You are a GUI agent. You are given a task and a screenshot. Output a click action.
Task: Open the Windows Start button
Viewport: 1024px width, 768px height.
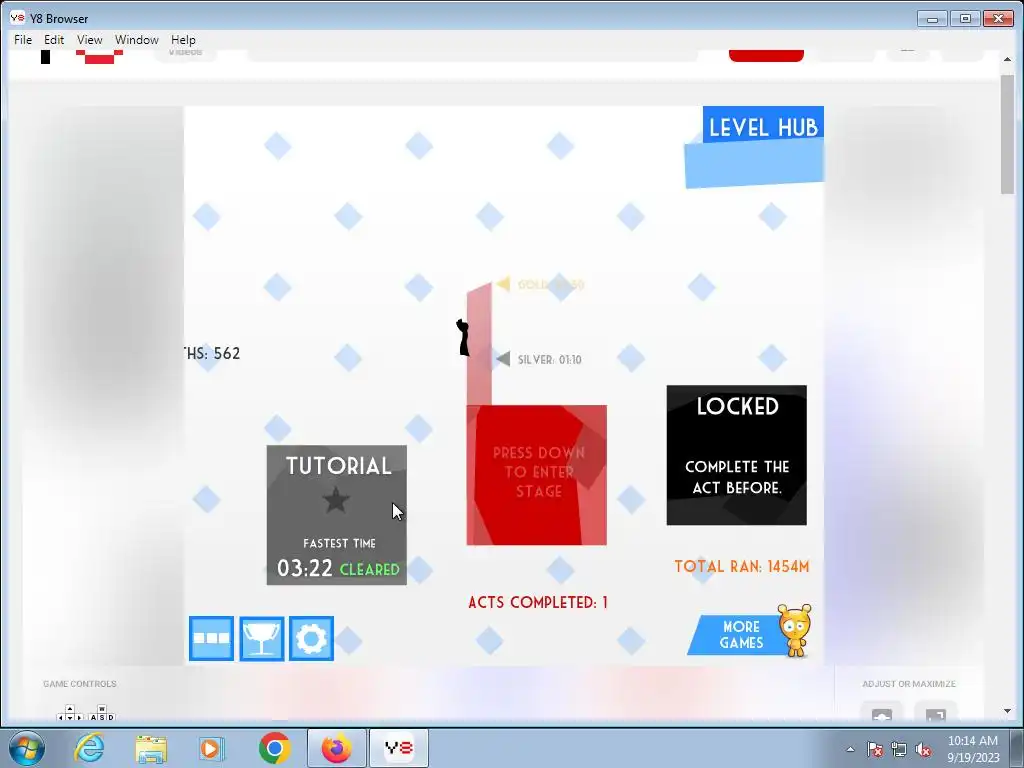click(x=25, y=748)
